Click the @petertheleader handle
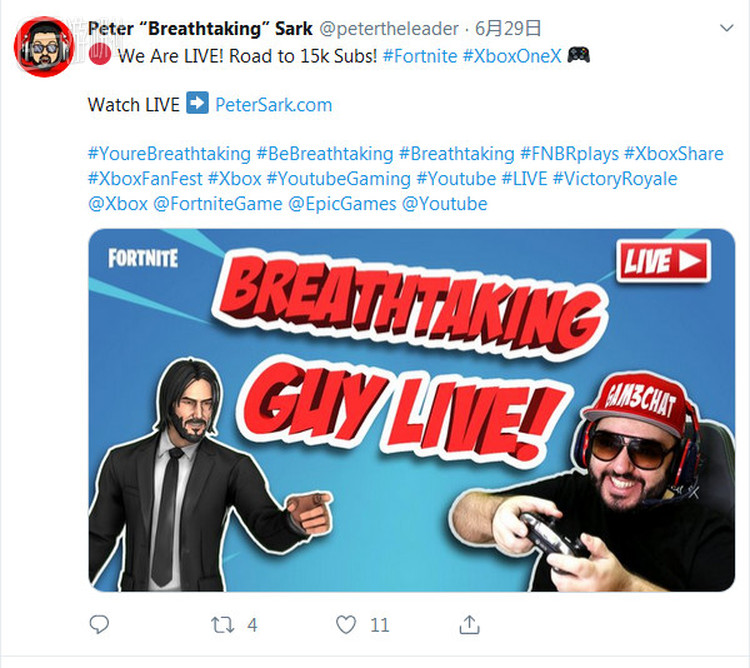The height and width of the screenshot is (668, 750). coord(389,29)
